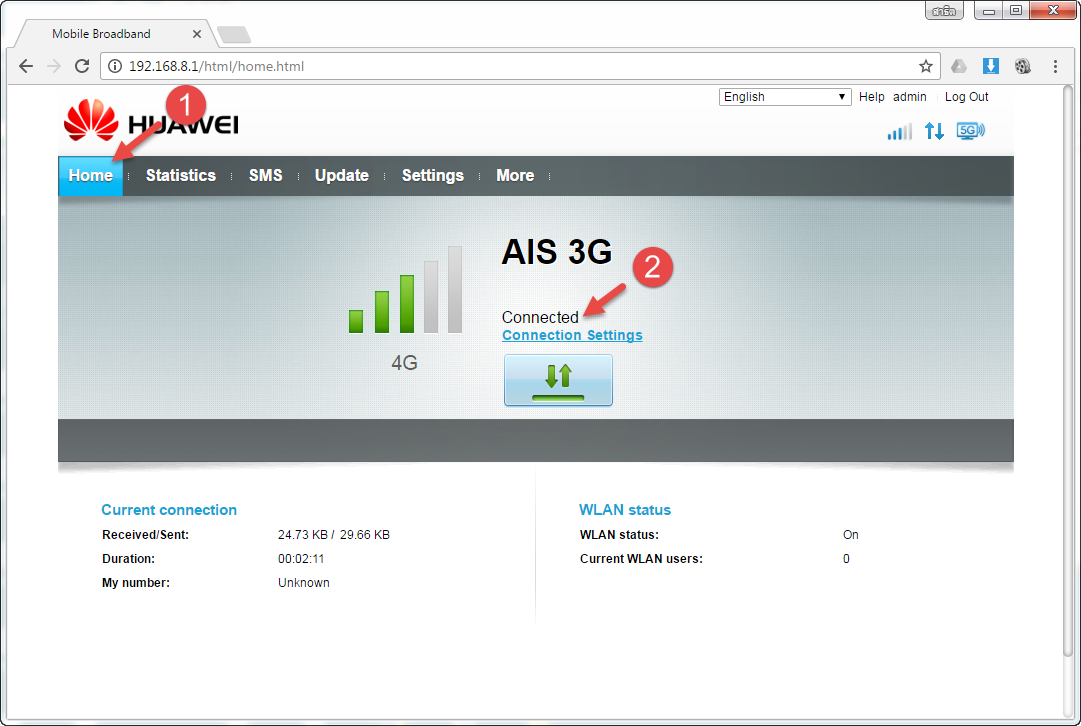Click the Current WLAN users label

coord(641,559)
